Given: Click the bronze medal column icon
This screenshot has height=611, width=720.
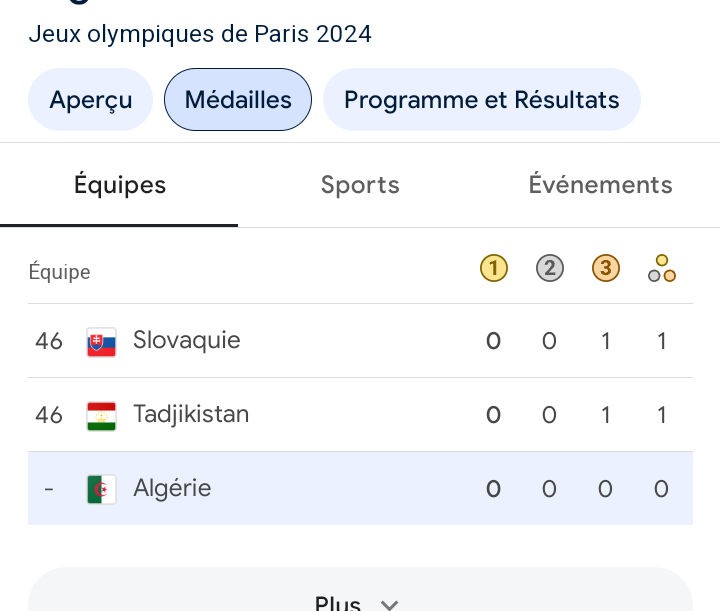Looking at the screenshot, I should point(606,268).
